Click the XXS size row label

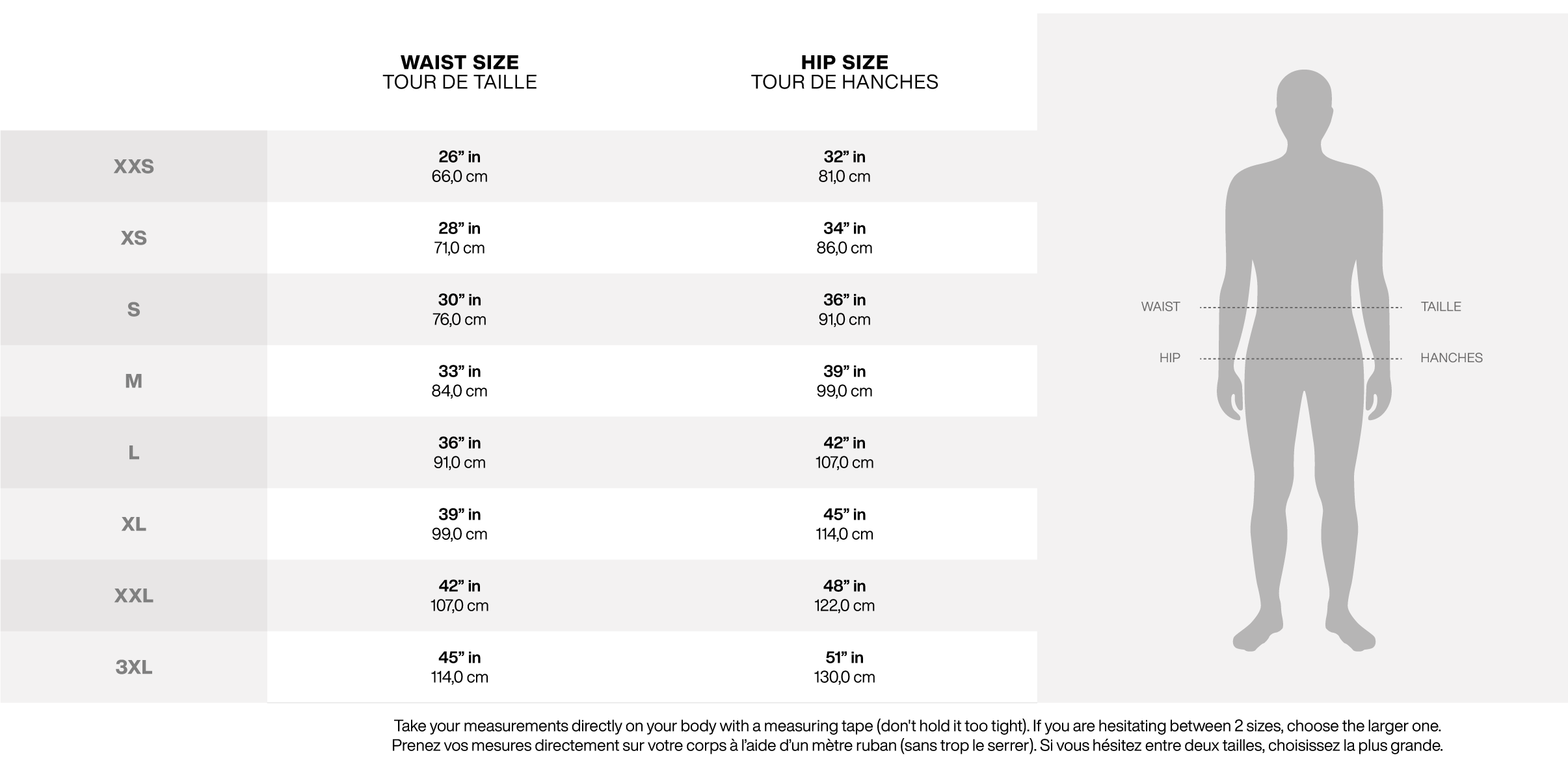(x=134, y=166)
